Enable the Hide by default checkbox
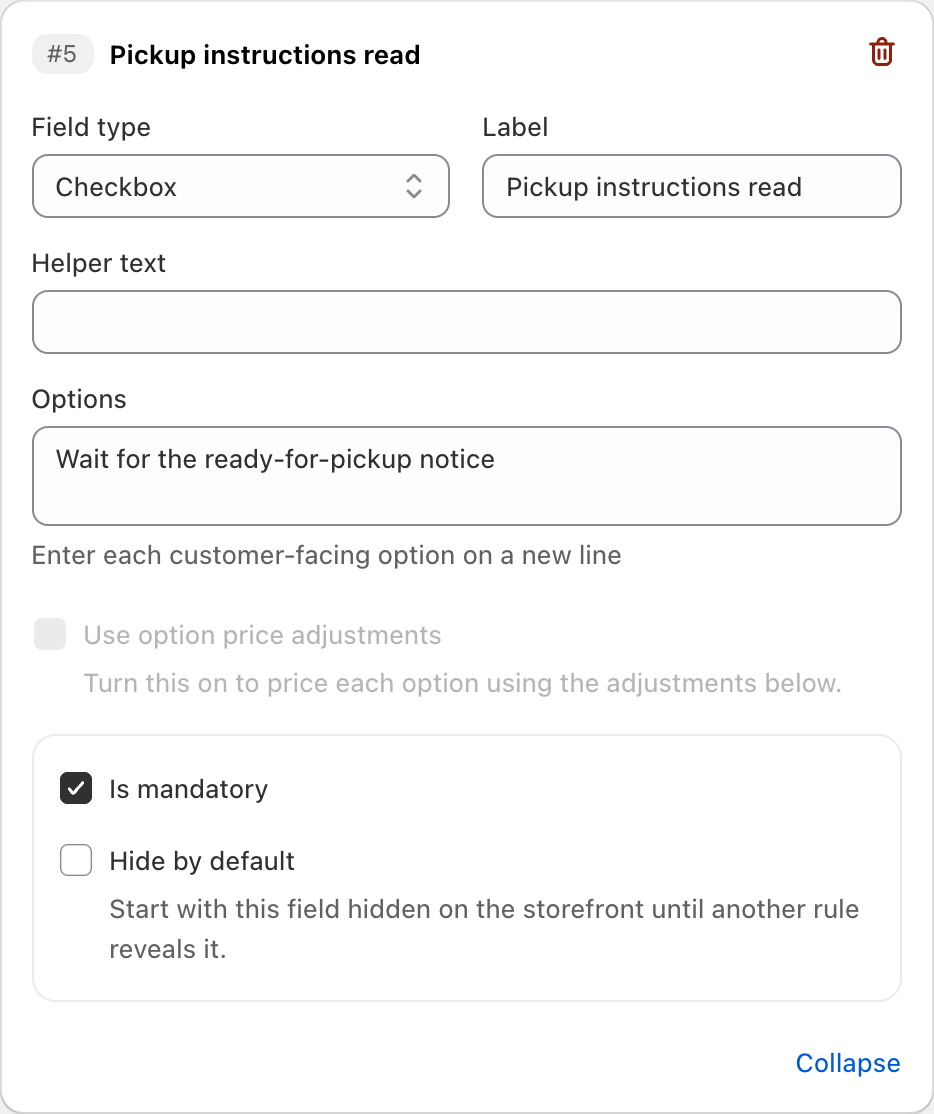This screenshot has height=1114, width=934. point(76,860)
